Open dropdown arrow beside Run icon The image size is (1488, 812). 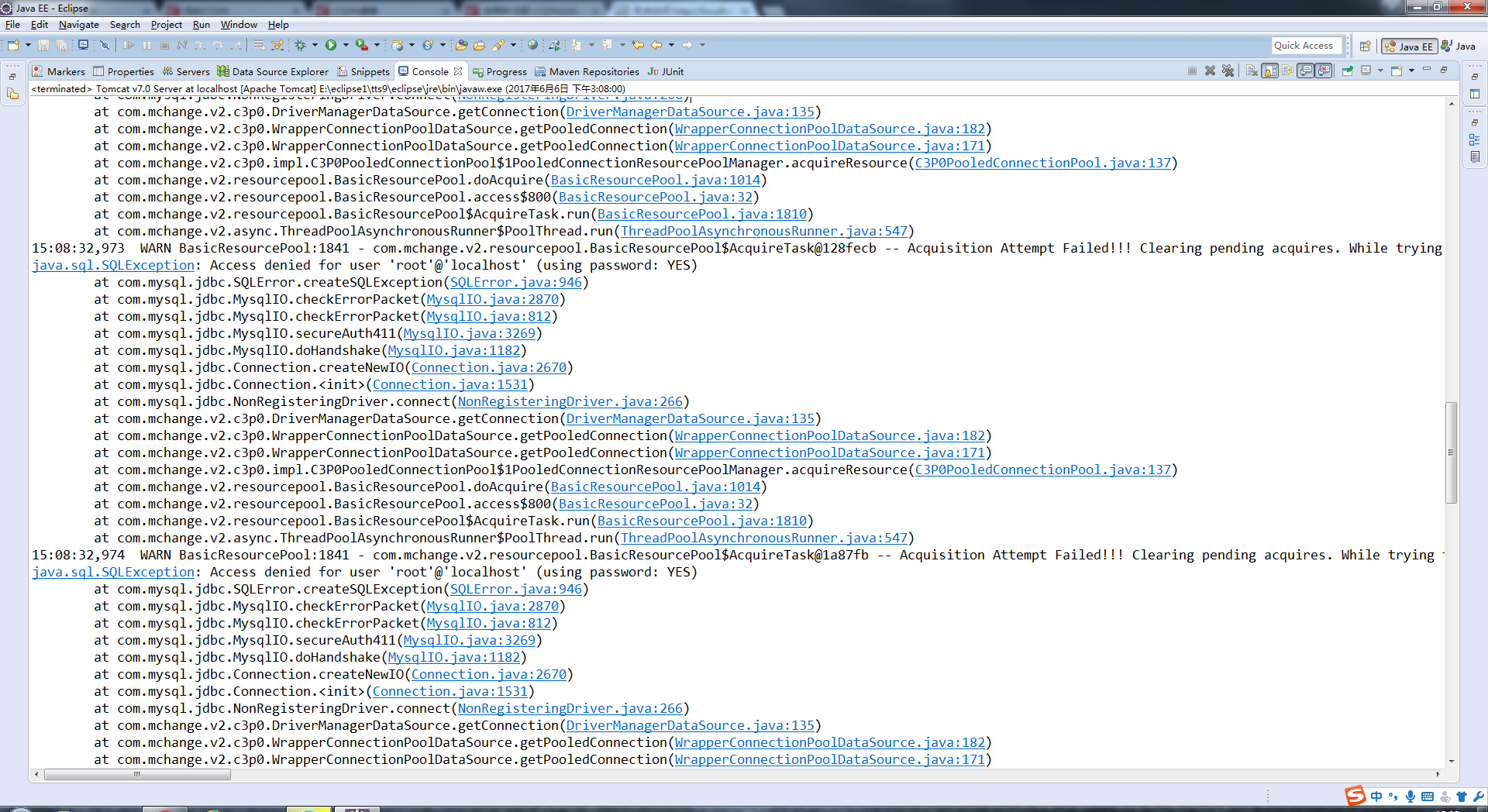click(x=346, y=45)
